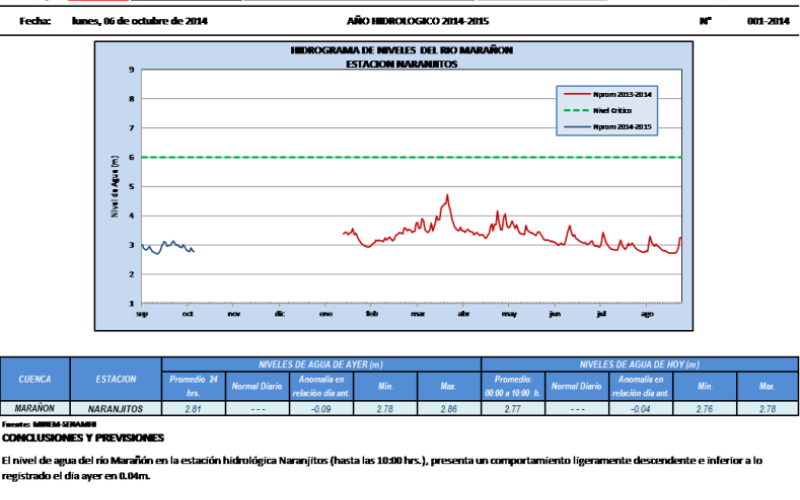Click the CUENCA column header
This screenshot has width=800, height=500.
pyautogui.click(x=35, y=379)
